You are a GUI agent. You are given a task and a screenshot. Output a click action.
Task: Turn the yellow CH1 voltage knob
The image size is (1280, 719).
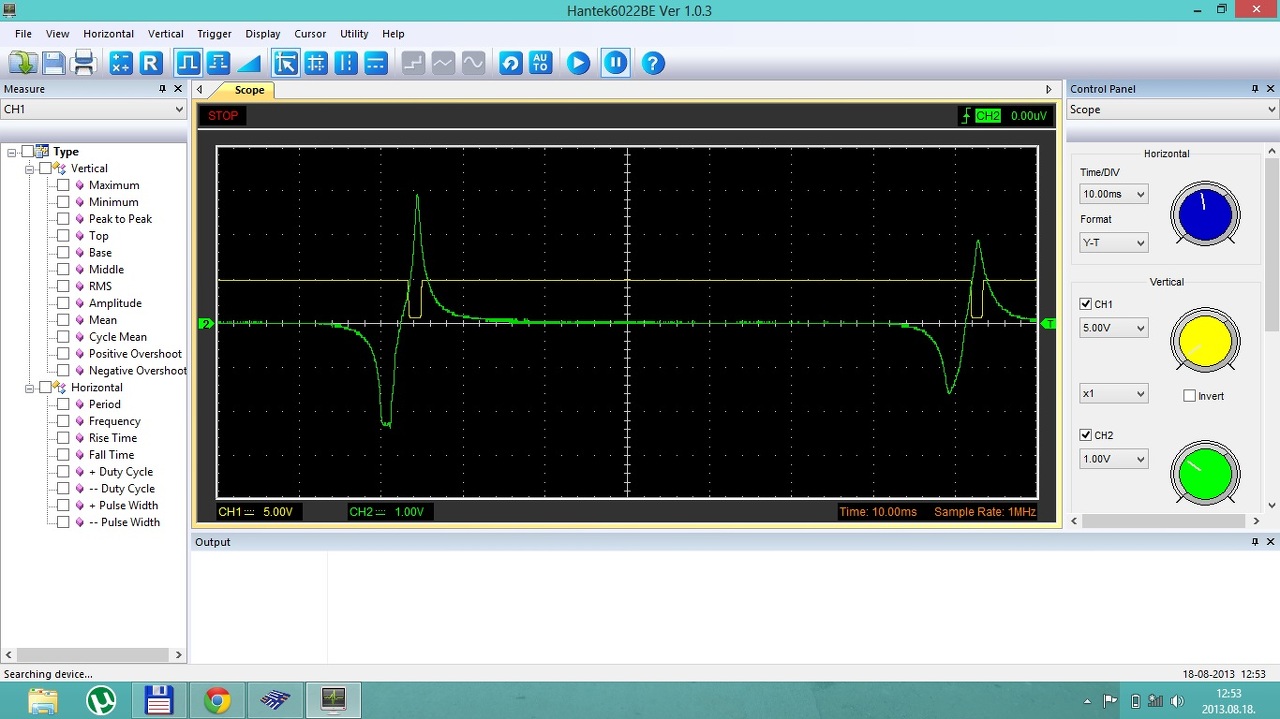point(1205,341)
